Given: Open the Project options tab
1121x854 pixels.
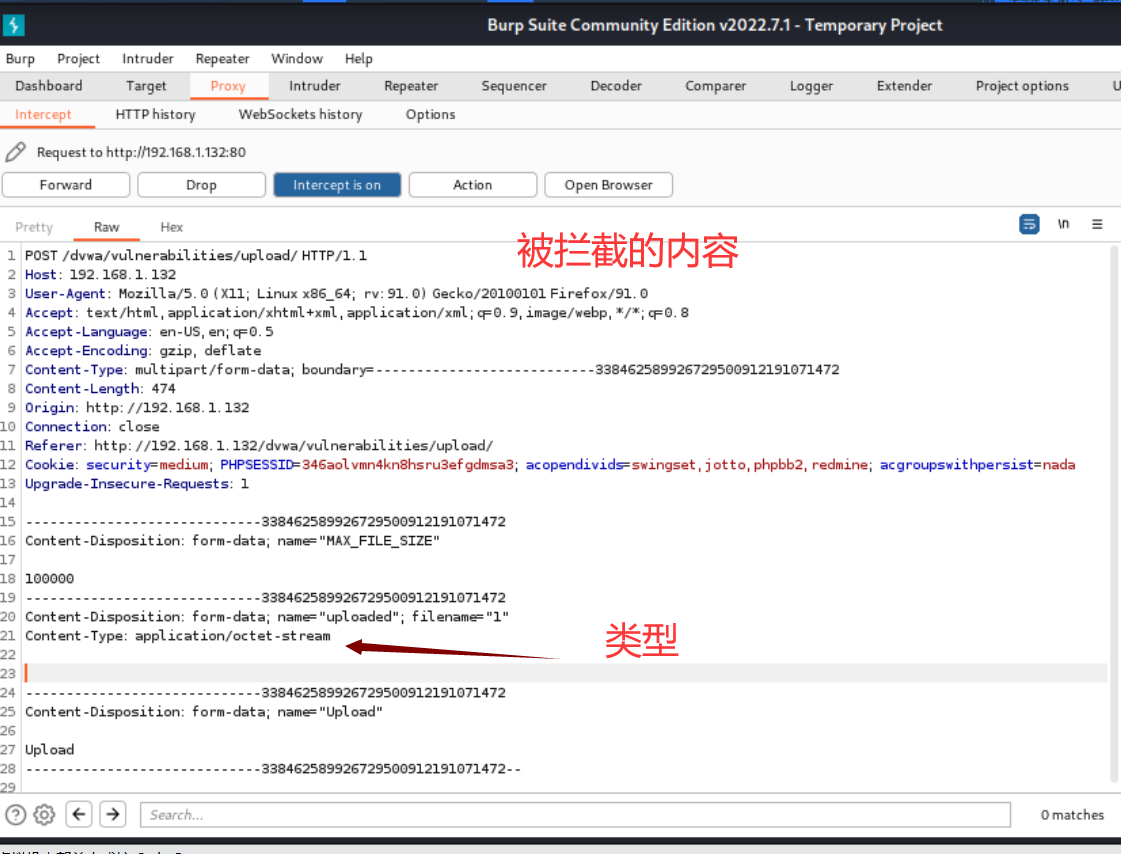Looking at the screenshot, I should (x=1022, y=86).
